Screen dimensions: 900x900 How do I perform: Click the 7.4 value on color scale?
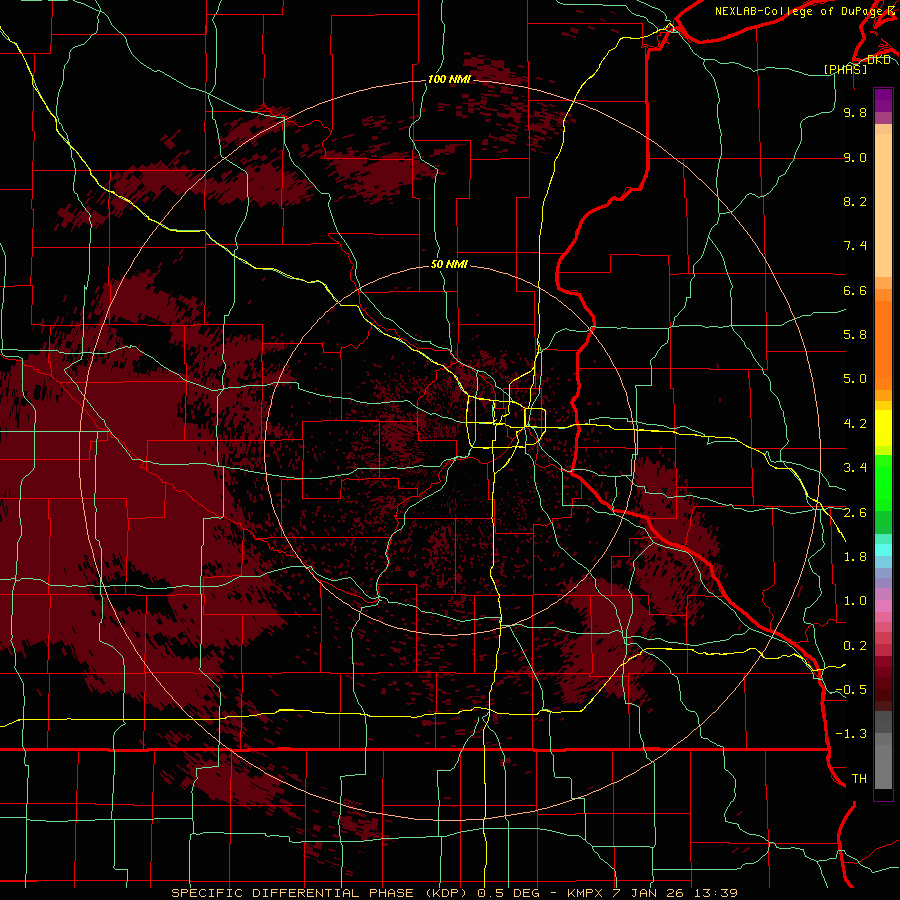point(855,246)
